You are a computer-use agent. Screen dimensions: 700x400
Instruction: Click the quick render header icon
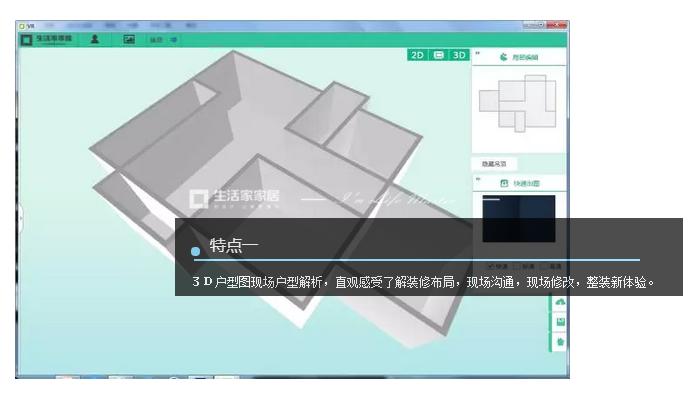pyautogui.click(x=503, y=184)
